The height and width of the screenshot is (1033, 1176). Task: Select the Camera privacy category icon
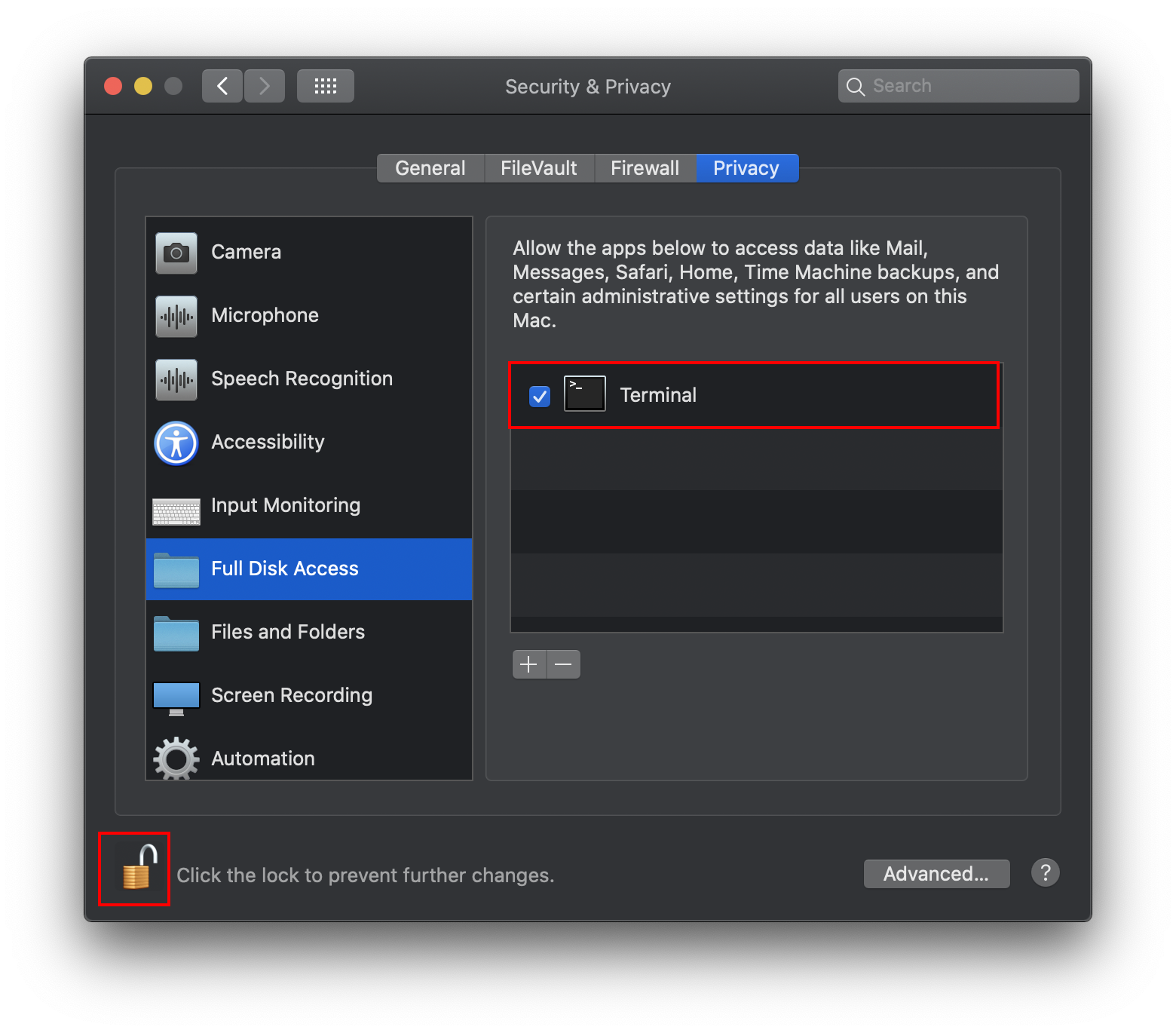point(176,252)
